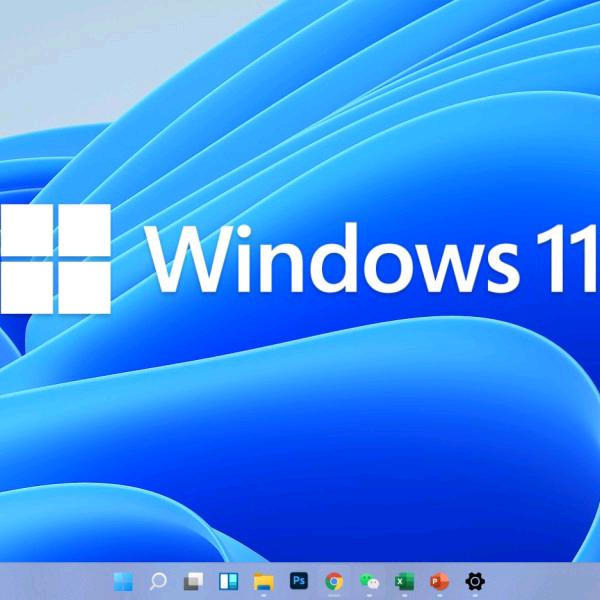Launch File Explorer from the taskbar
This screenshot has width=600, height=600.
263,581
